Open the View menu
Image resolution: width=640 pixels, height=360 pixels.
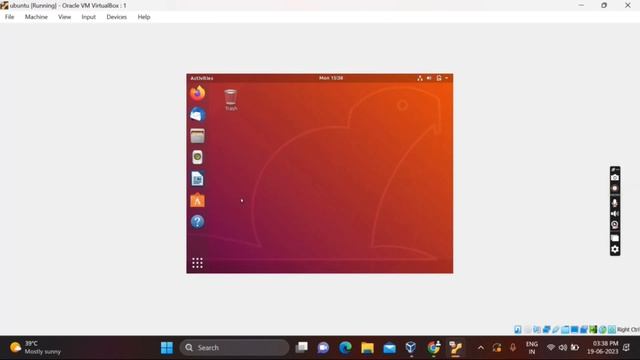(x=64, y=17)
